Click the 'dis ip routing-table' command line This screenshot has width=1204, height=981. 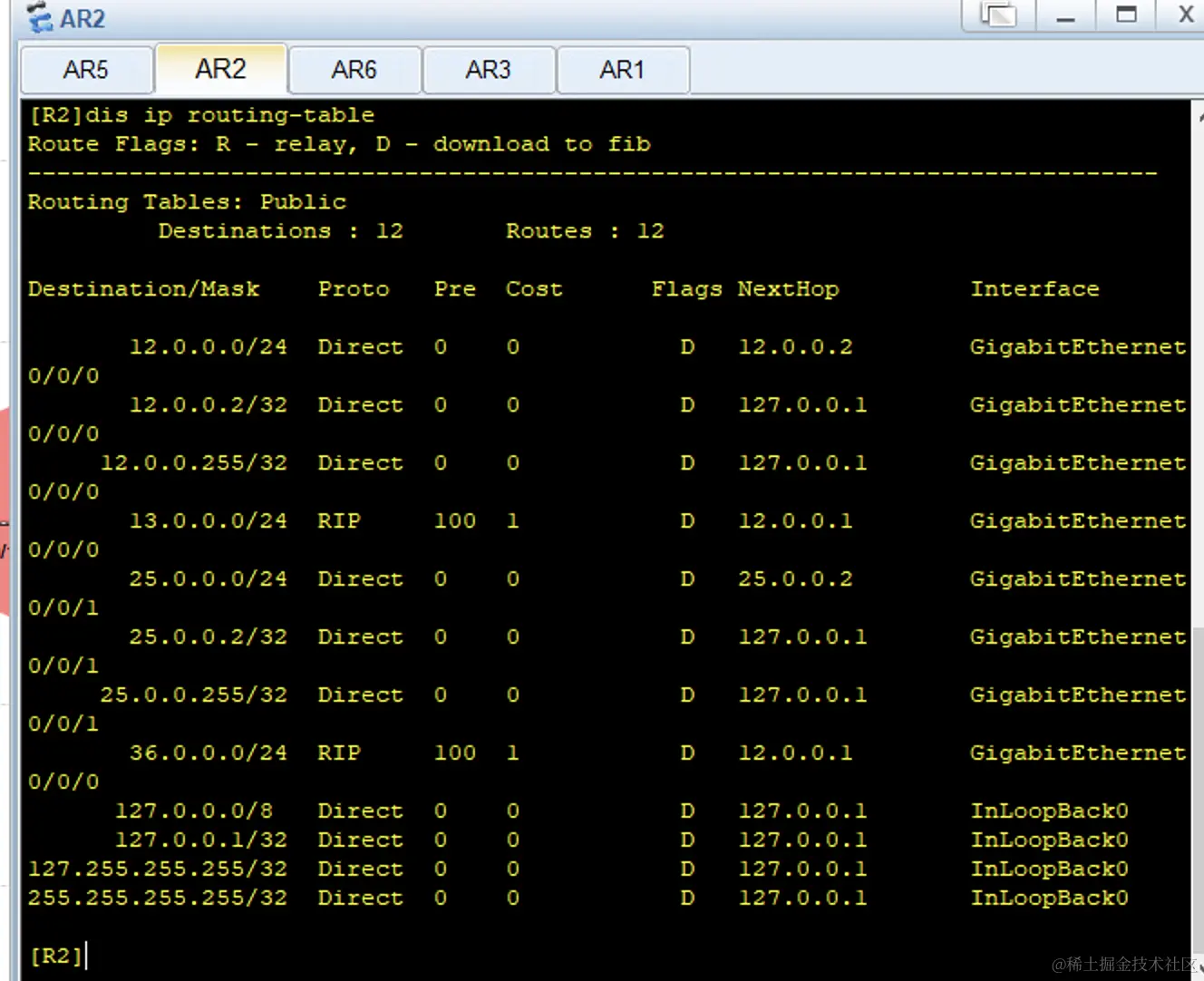[201, 115]
